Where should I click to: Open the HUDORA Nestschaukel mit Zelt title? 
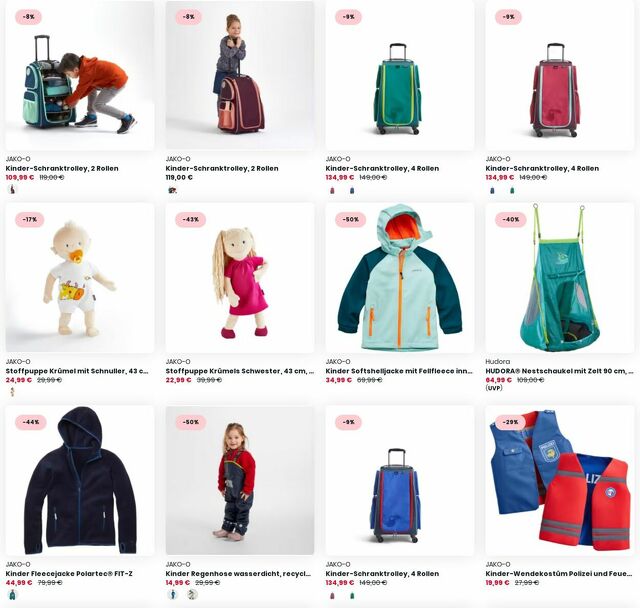click(559, 371)
